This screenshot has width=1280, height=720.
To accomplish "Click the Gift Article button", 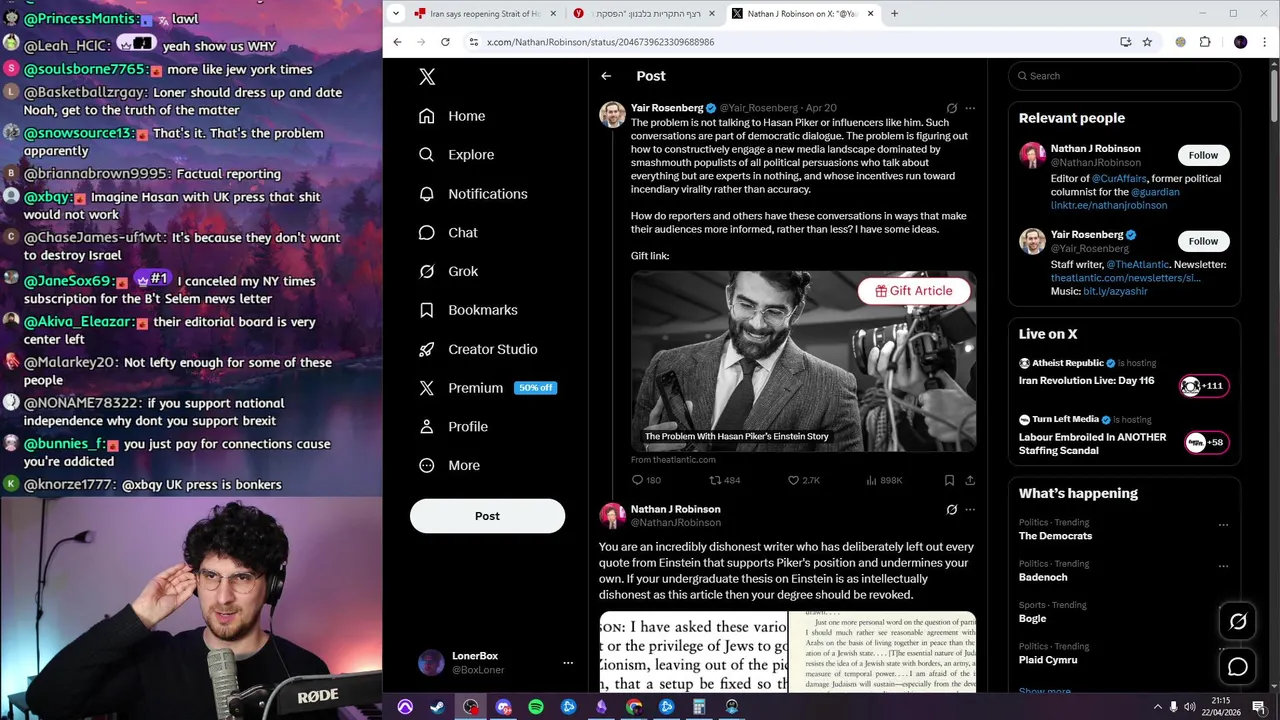I will pos(914,291).
